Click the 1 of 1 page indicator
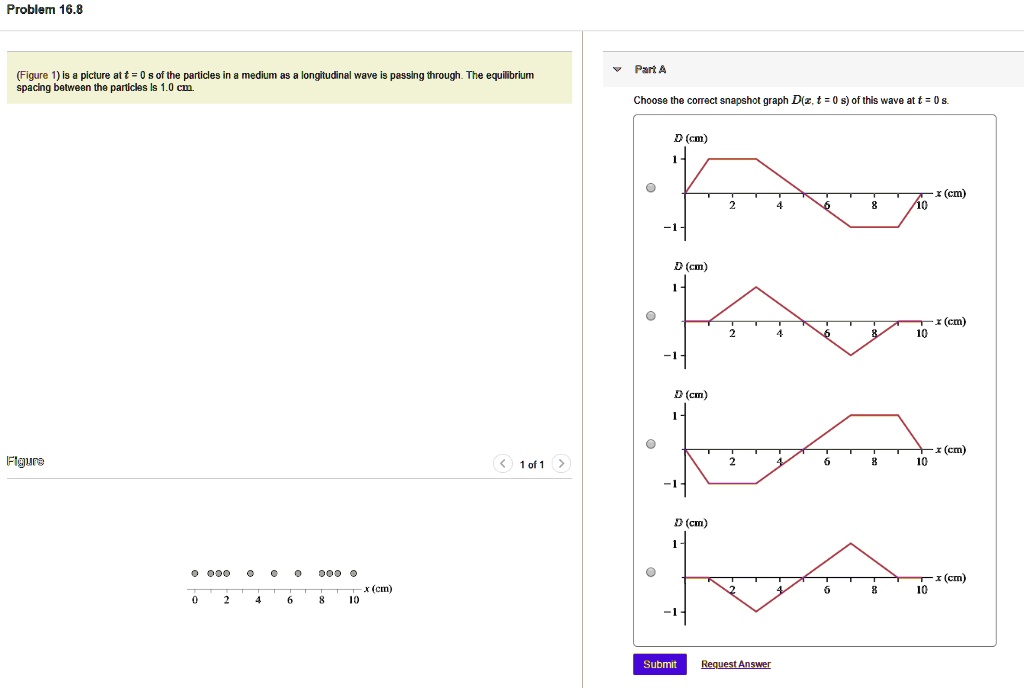The image size is (1024, 688). click(532, 463)
